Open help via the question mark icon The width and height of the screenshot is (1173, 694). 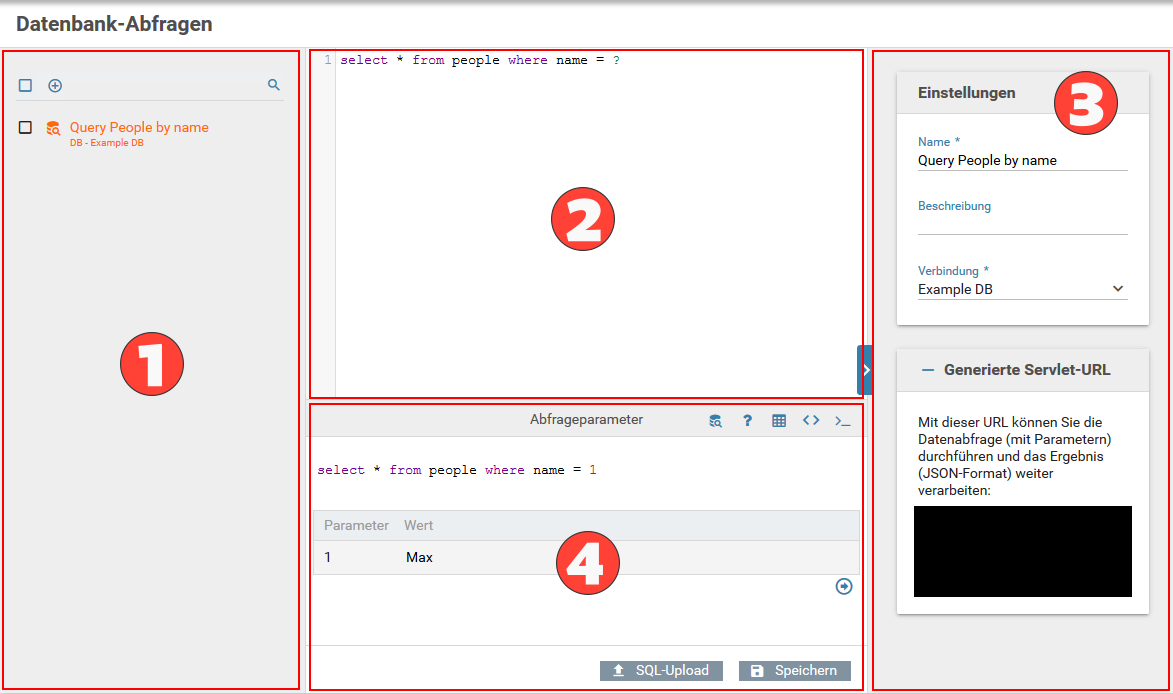[747, 421]
